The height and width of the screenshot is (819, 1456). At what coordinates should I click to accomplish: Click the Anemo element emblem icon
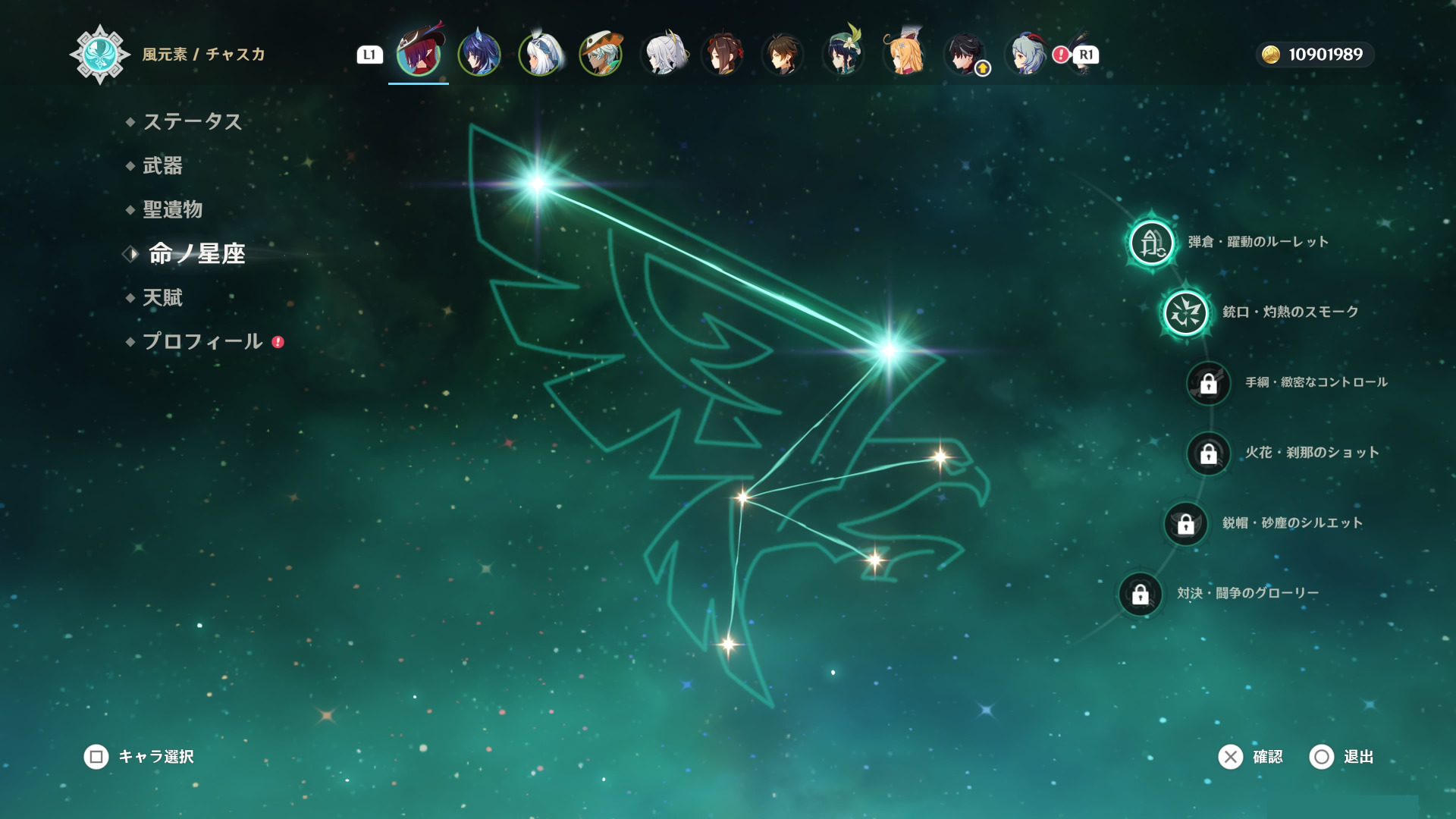click(99, 55)
